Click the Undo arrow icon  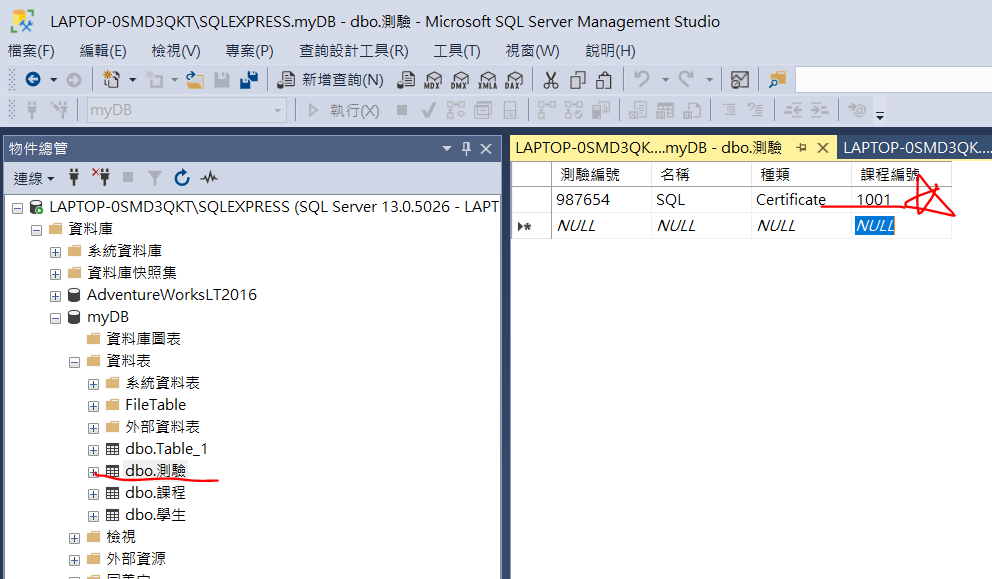pos(642,79)
